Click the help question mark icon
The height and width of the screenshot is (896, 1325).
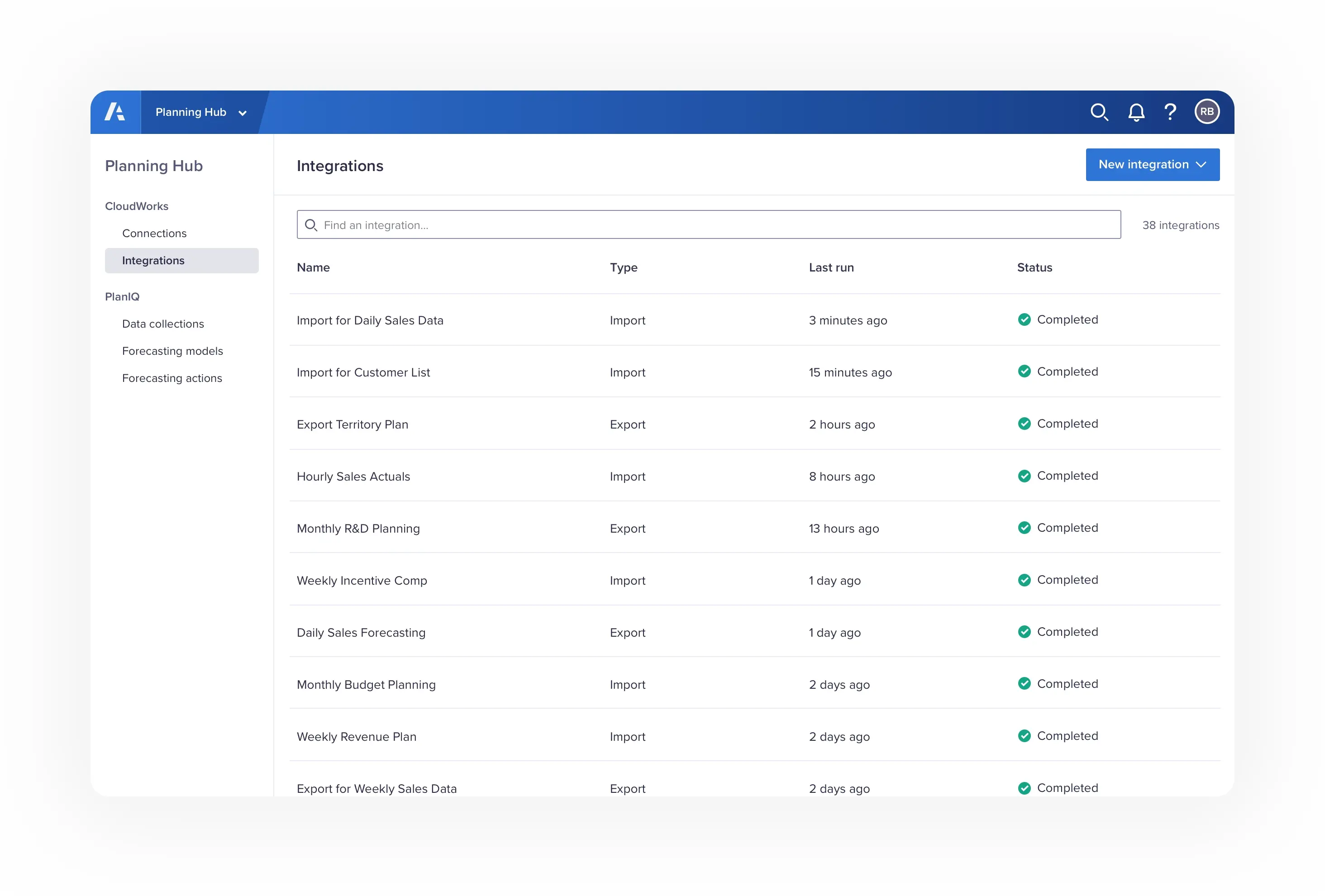(x=1170, y=112)
